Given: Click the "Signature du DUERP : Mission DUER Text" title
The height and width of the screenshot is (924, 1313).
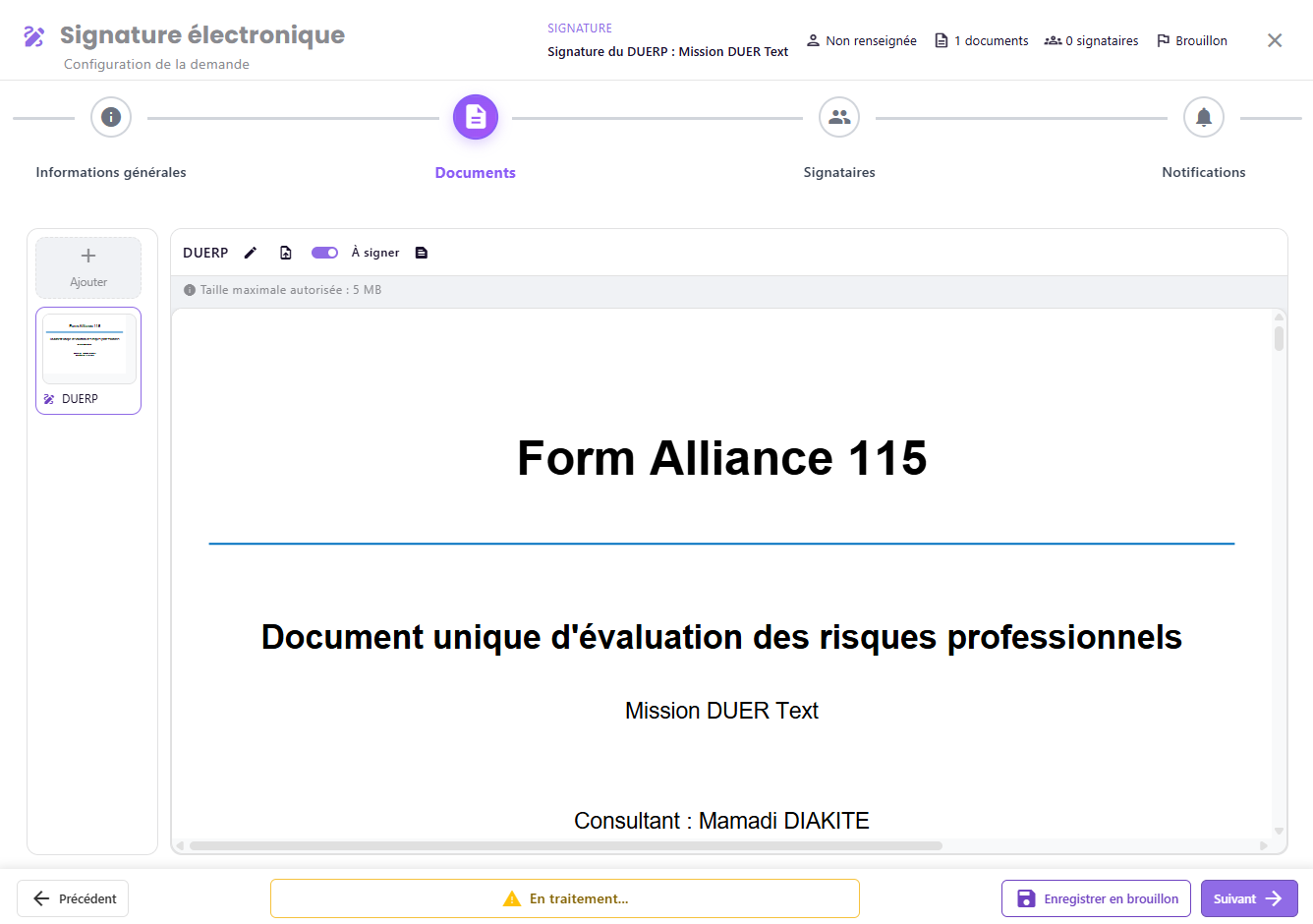Looking at the screenshot, I should (667, 52).
